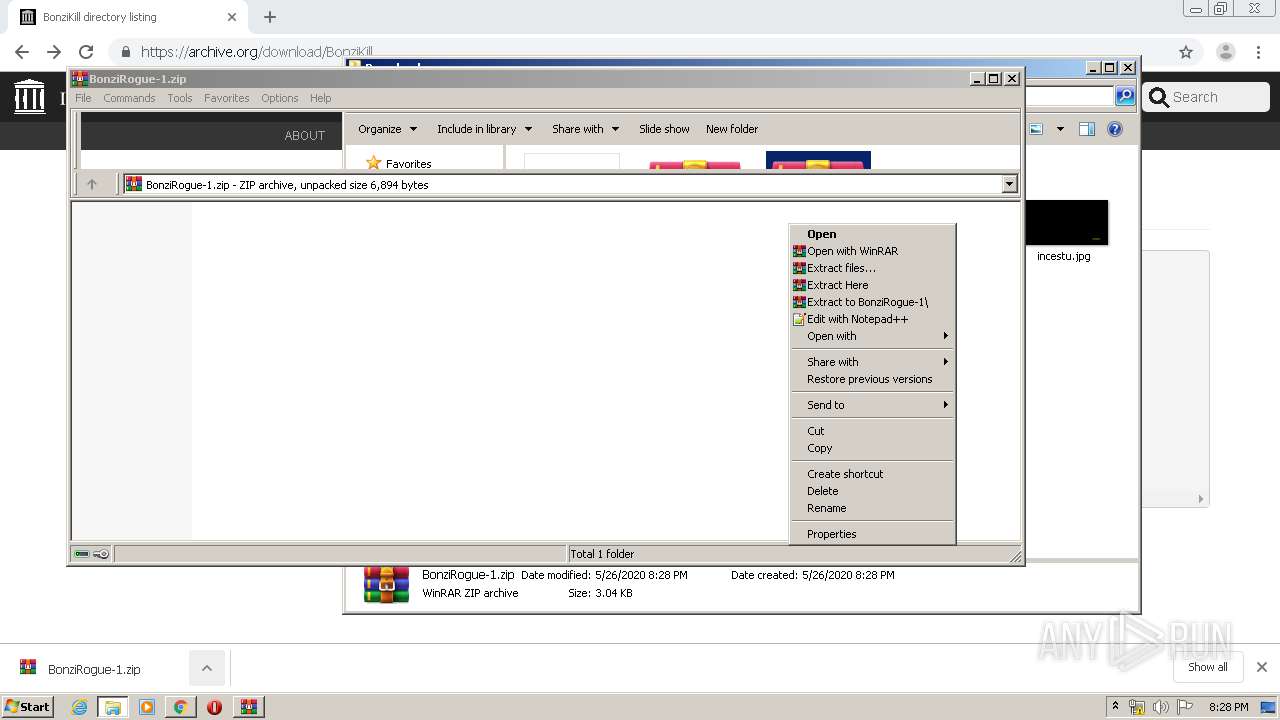Screen dimensions: 1280x720
Task: Click volume speaker tray icon
Action: coord(1160,707)
